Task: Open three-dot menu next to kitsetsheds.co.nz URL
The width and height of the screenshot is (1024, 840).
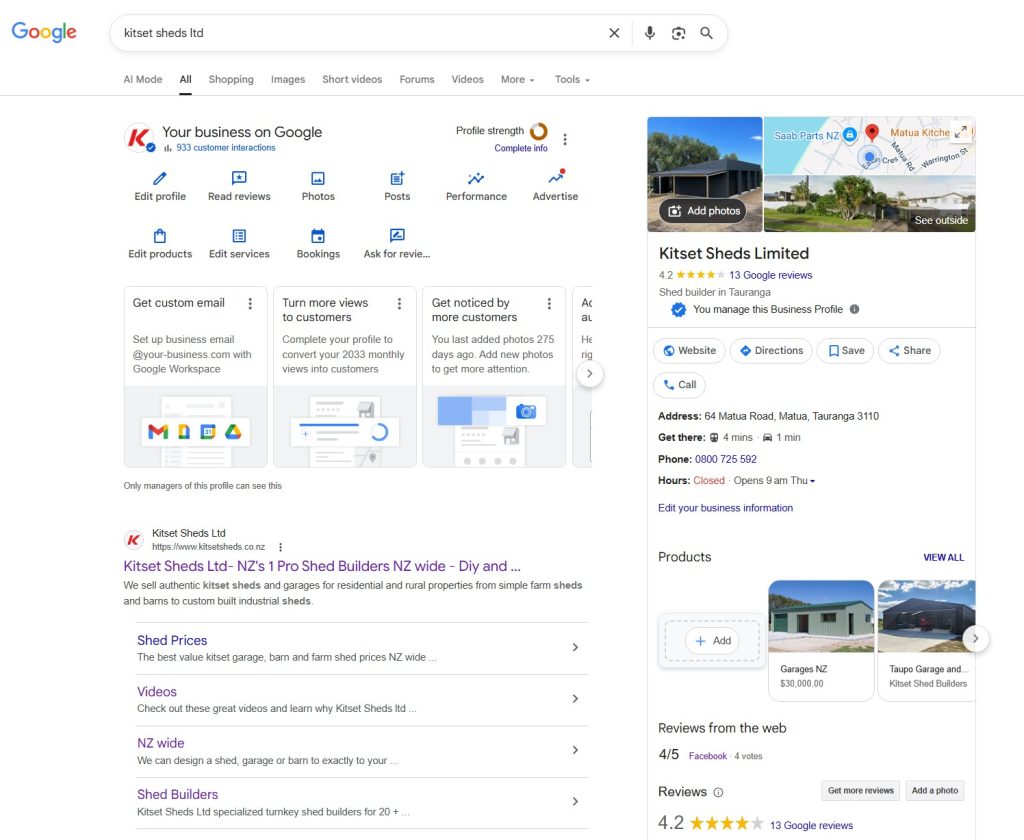Action: (x=280, y=547)
